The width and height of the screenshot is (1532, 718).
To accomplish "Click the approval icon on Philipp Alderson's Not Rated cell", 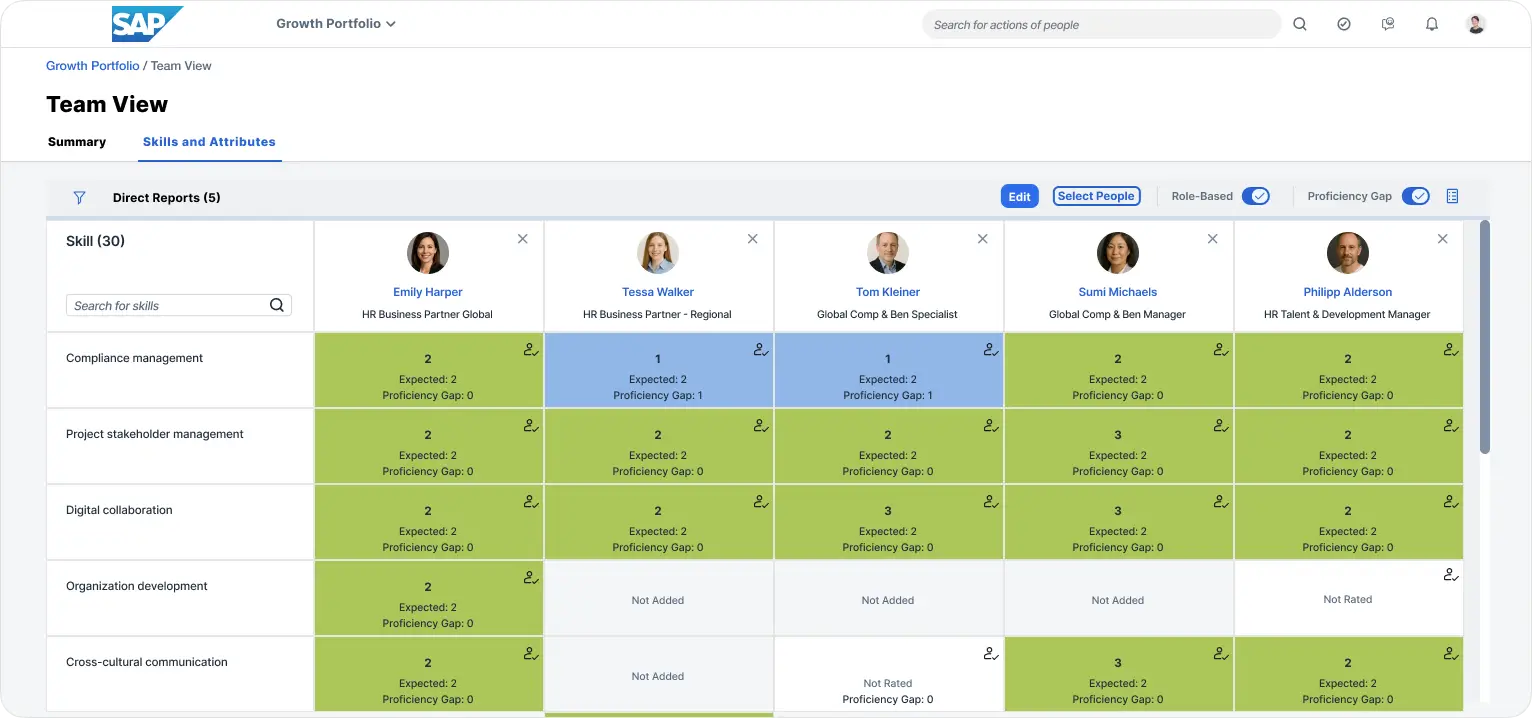I will tap(1451, 574).
